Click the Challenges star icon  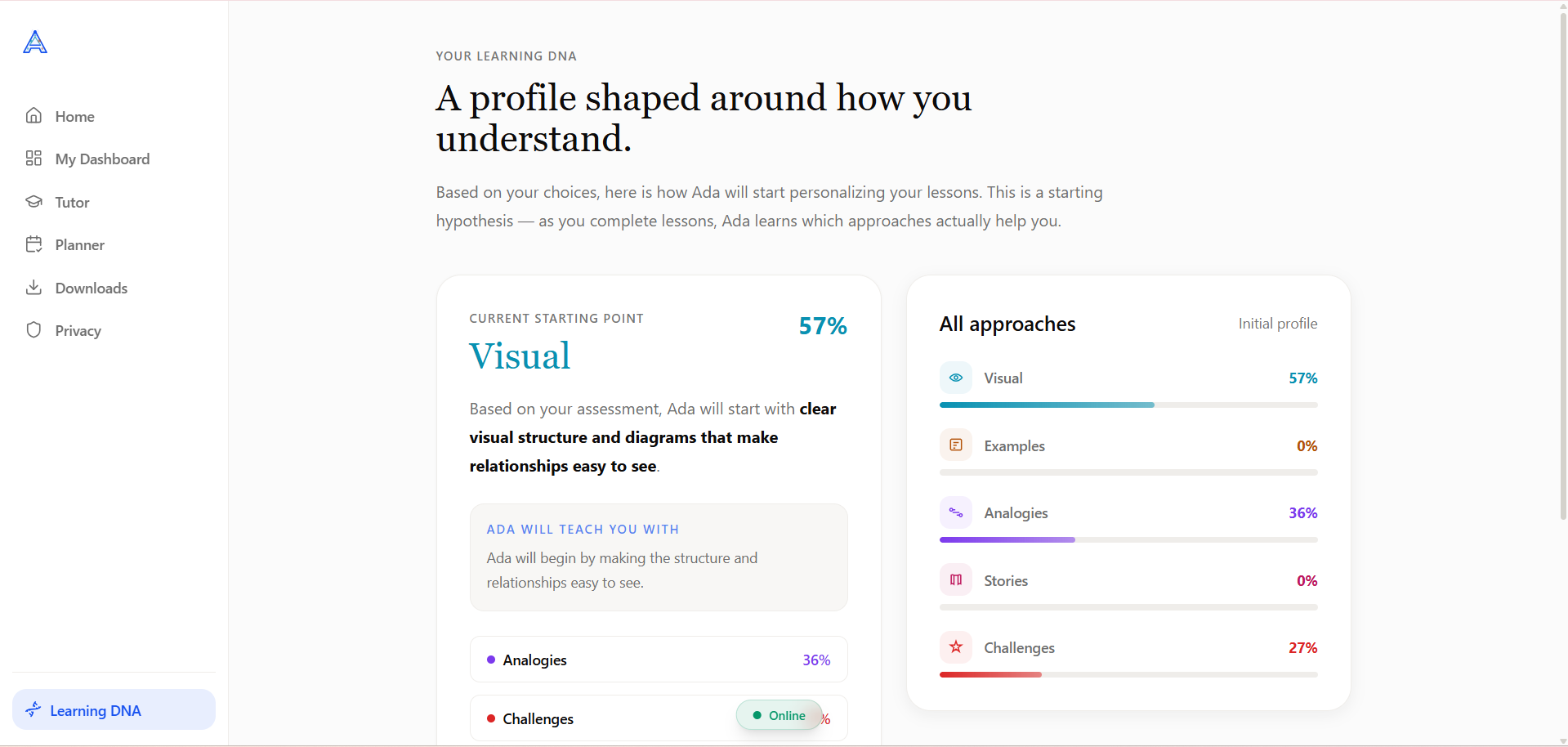pyautogui.click(x=956, y=647)
